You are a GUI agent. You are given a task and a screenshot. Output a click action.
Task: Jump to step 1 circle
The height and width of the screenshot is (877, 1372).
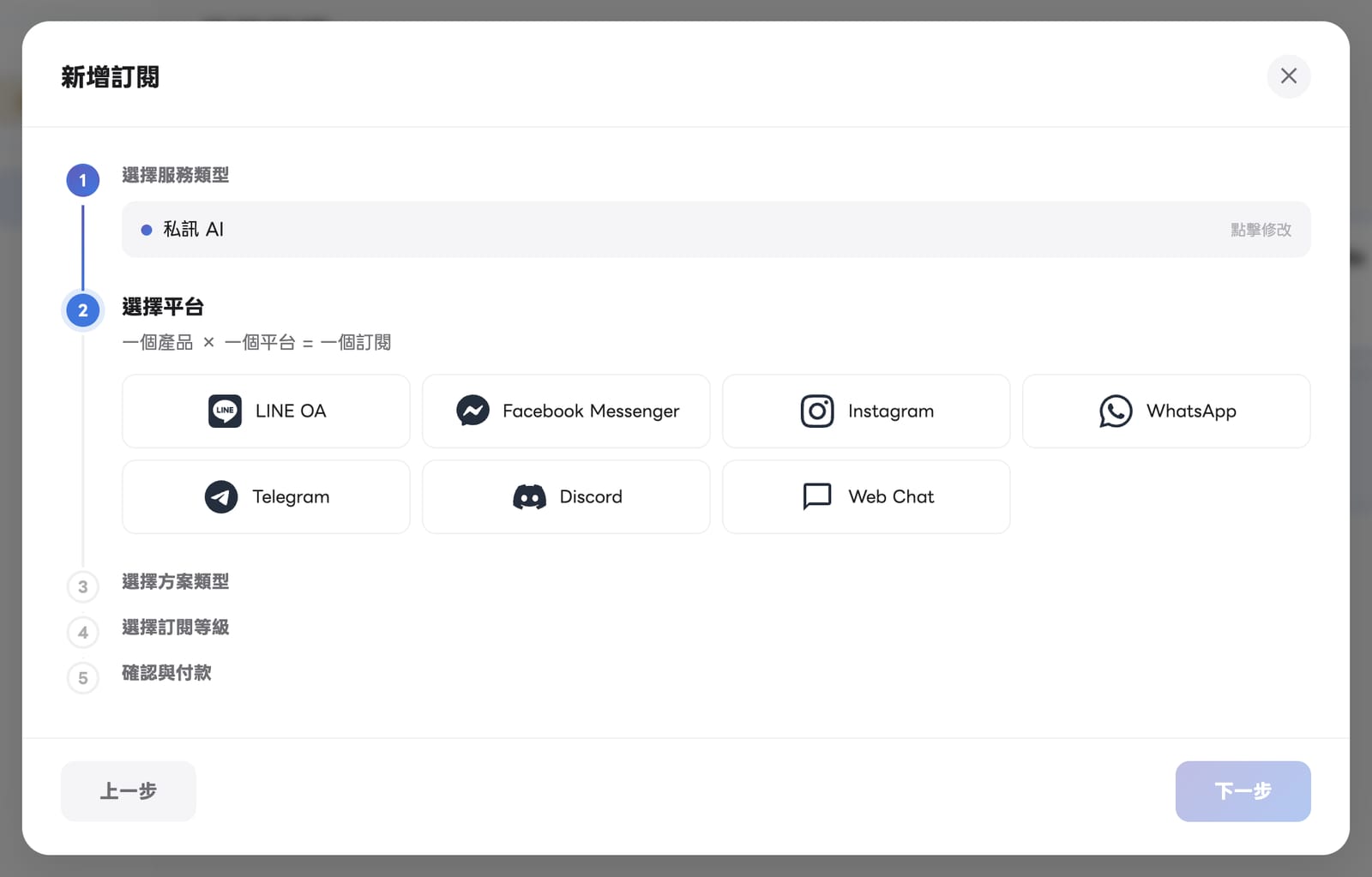click(83, 180)
